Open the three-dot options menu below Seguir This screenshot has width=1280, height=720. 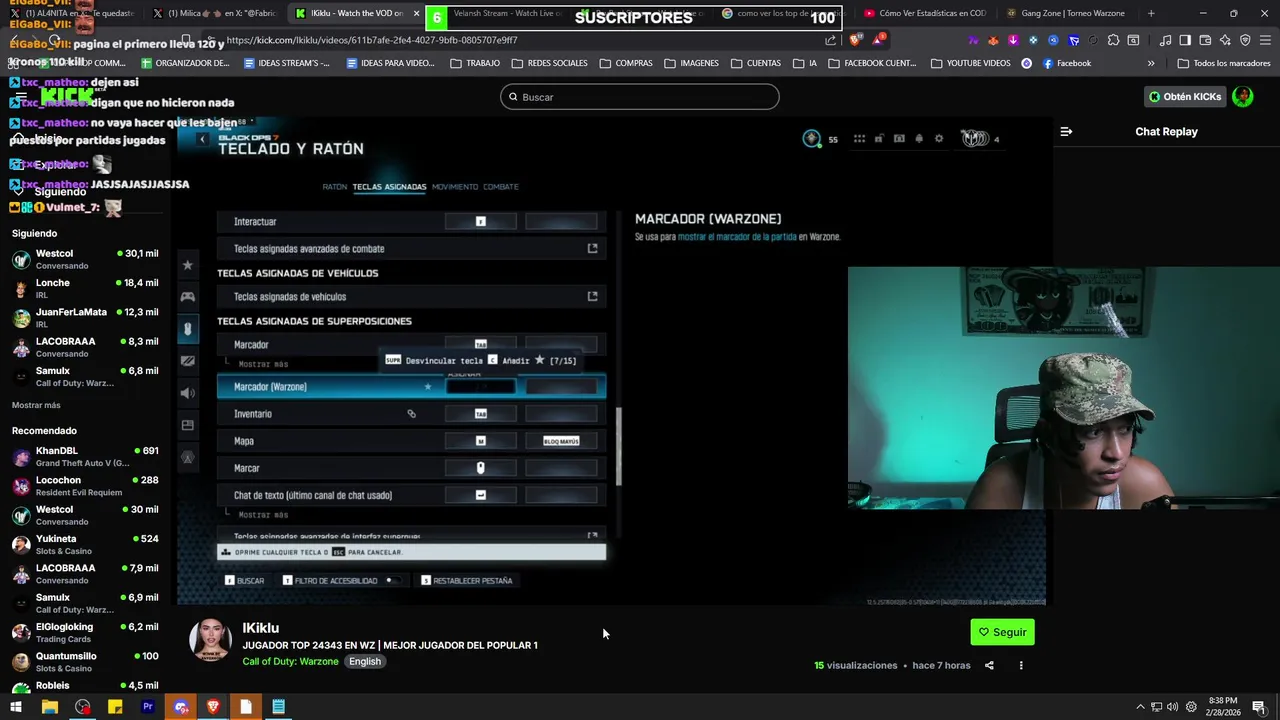pyautogui.click(x=1021, y=665)
